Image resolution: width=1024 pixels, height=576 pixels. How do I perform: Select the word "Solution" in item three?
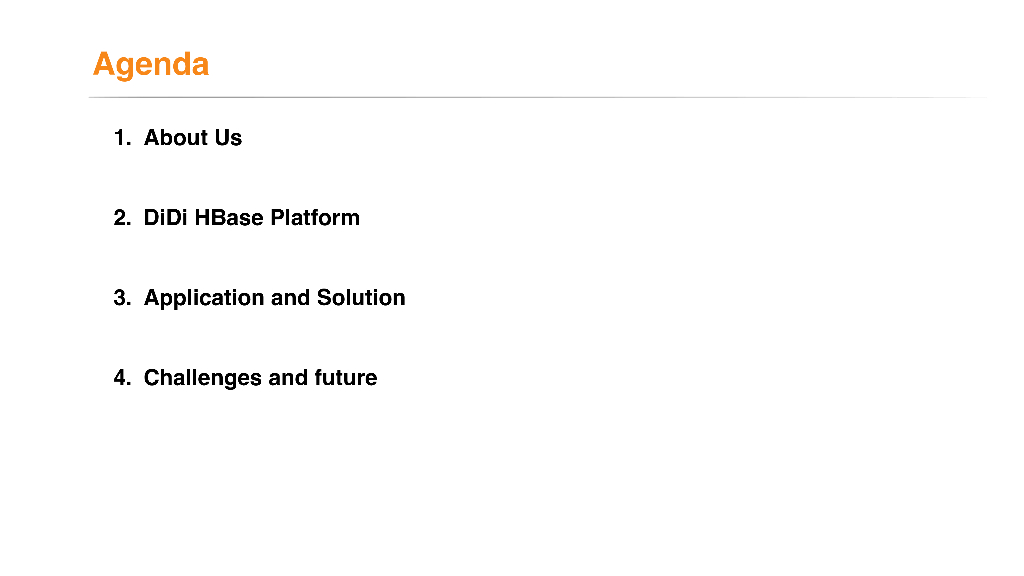click(x=361, y=298)
